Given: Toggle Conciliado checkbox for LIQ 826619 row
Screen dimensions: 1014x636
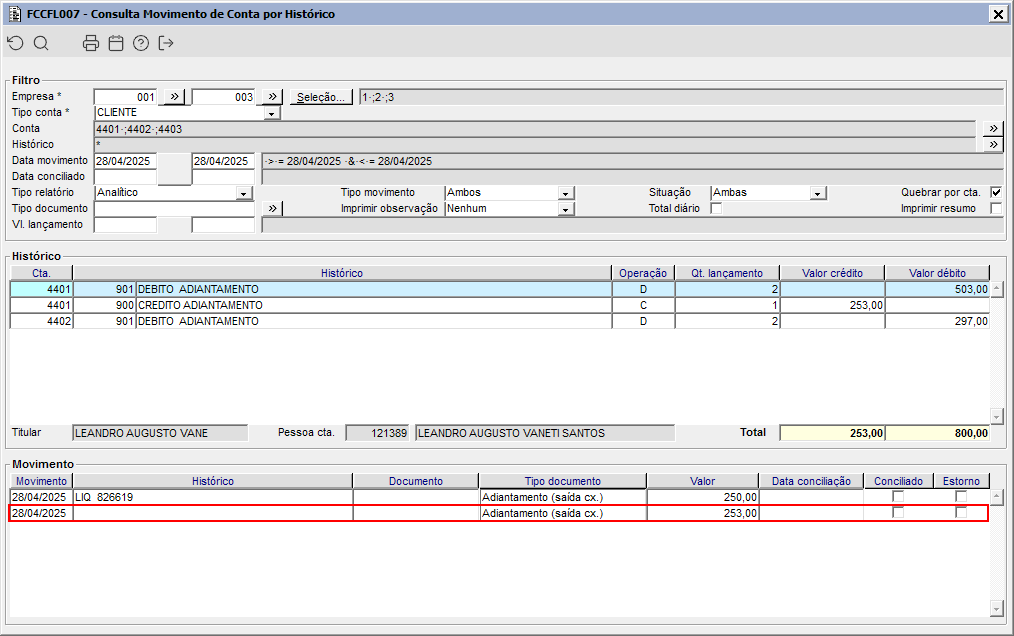Looking at the screenshot, I should tap(898, 497).
